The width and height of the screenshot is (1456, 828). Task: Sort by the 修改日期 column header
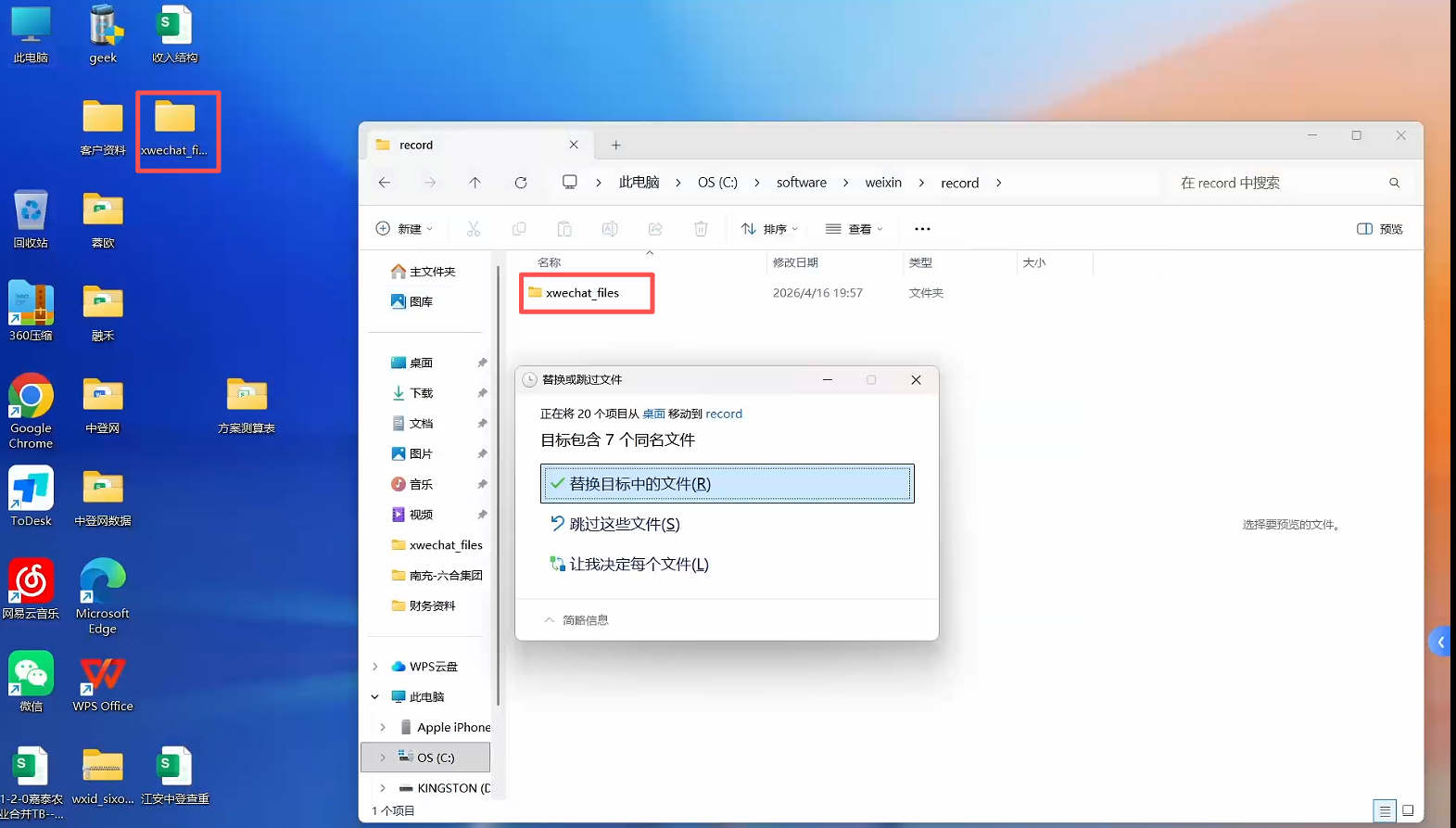pyautogui.click(x=795, y=263)
